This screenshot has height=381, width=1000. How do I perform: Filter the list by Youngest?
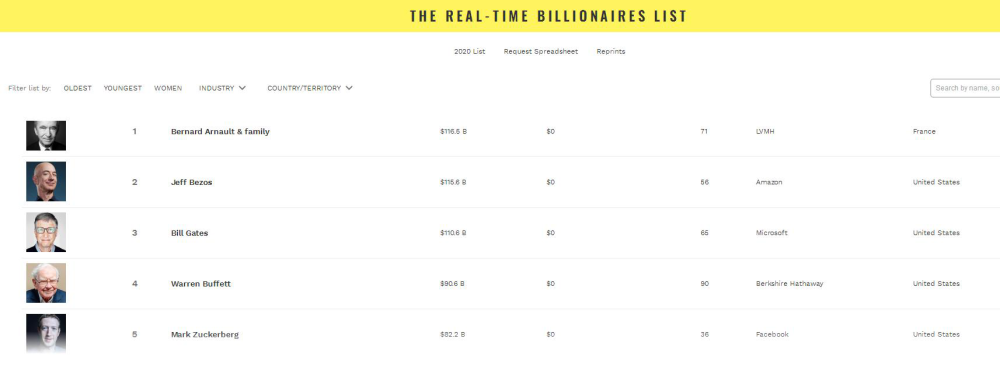[x=122, y=88]
